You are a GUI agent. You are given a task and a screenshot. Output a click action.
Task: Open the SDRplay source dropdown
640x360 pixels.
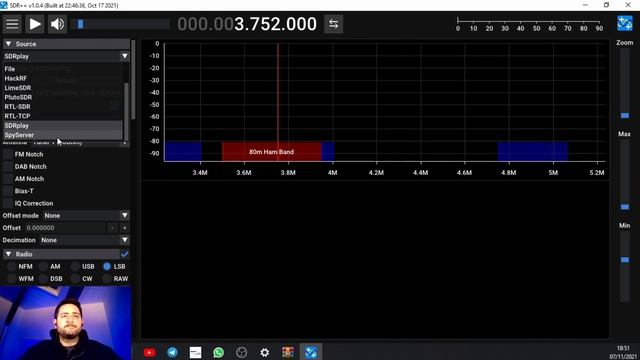pos(66,56)
